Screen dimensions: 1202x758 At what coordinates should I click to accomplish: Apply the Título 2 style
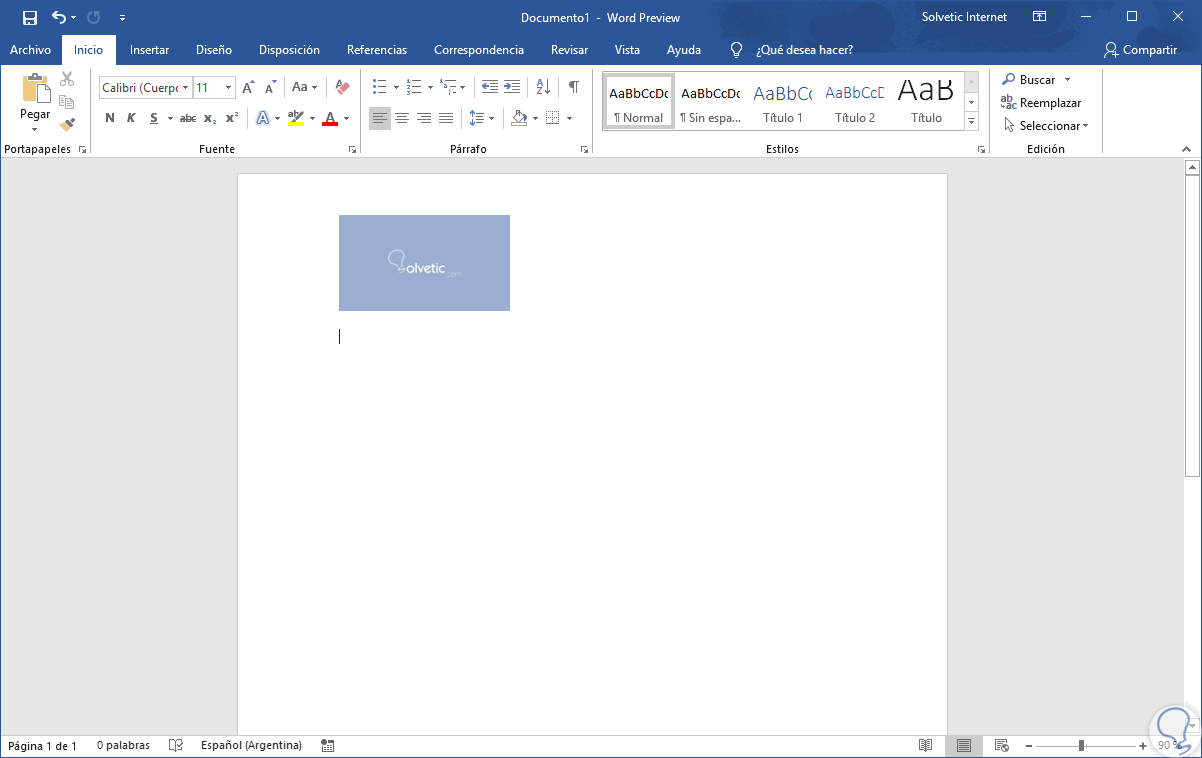coord(854,101)
